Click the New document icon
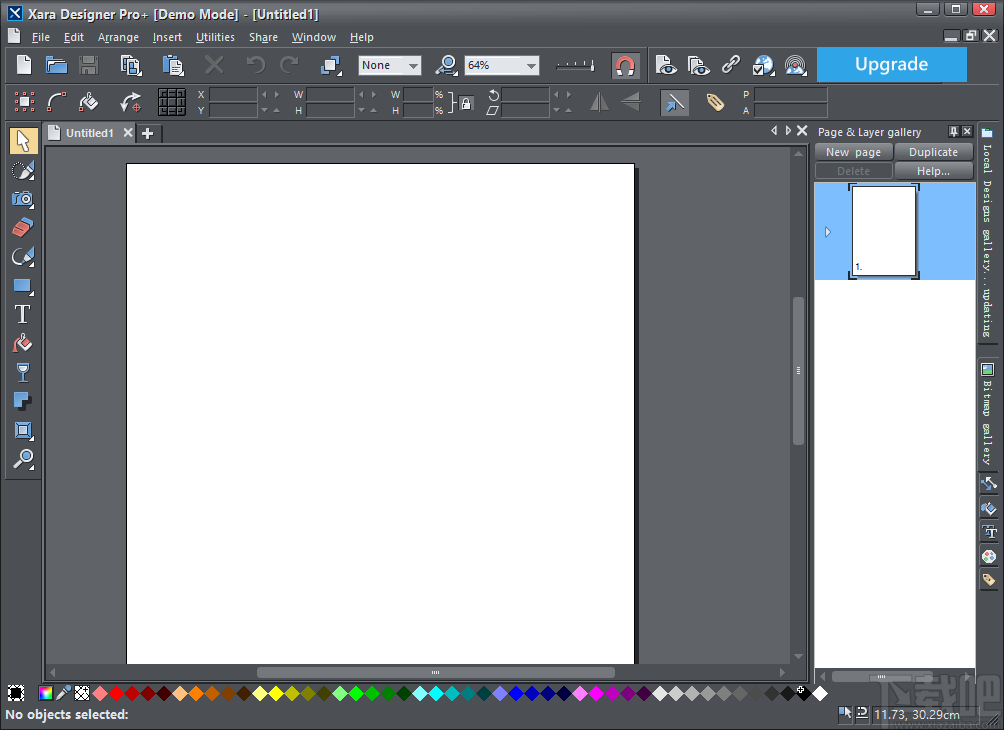 click(24, 65)
